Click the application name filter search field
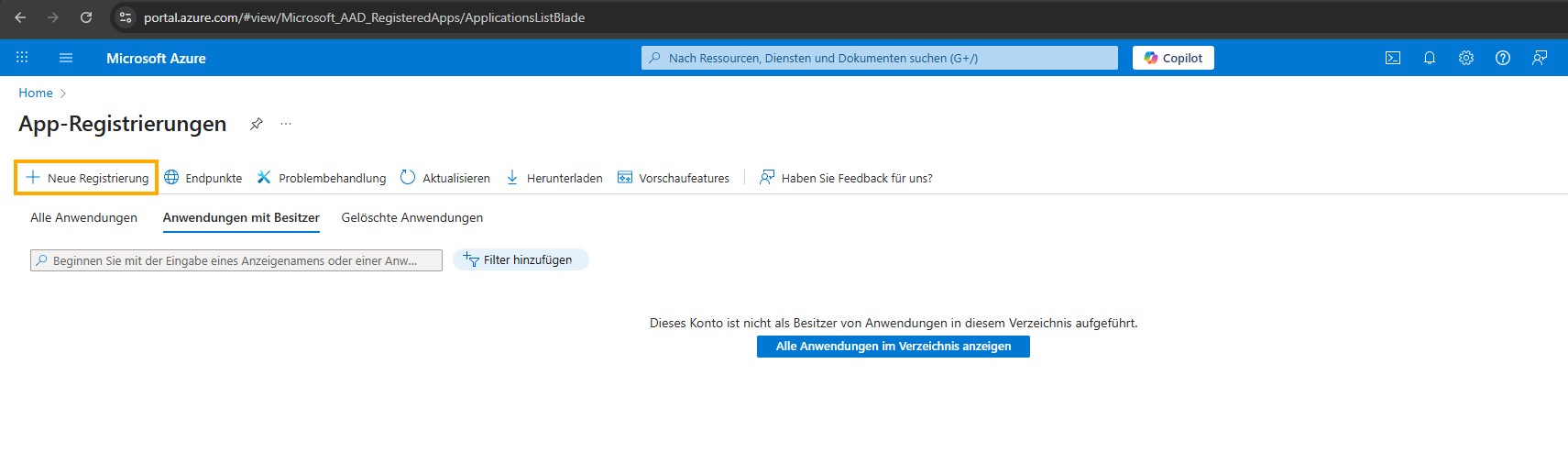This screenshot has width=1568, height=474. pos(236,260)
